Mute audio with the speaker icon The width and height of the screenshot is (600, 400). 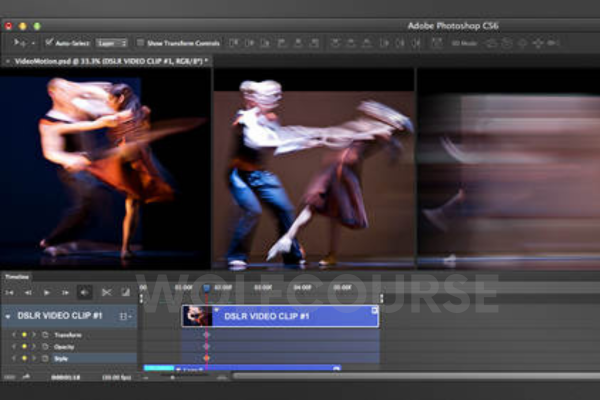(85, 292)
